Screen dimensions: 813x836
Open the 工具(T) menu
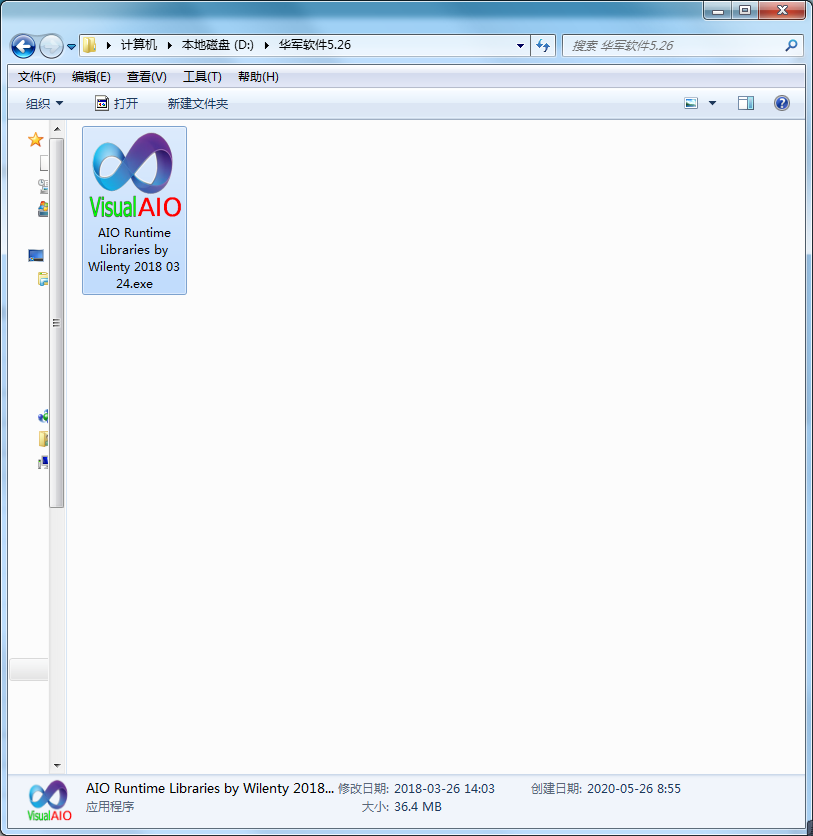(x=202, y=77)
